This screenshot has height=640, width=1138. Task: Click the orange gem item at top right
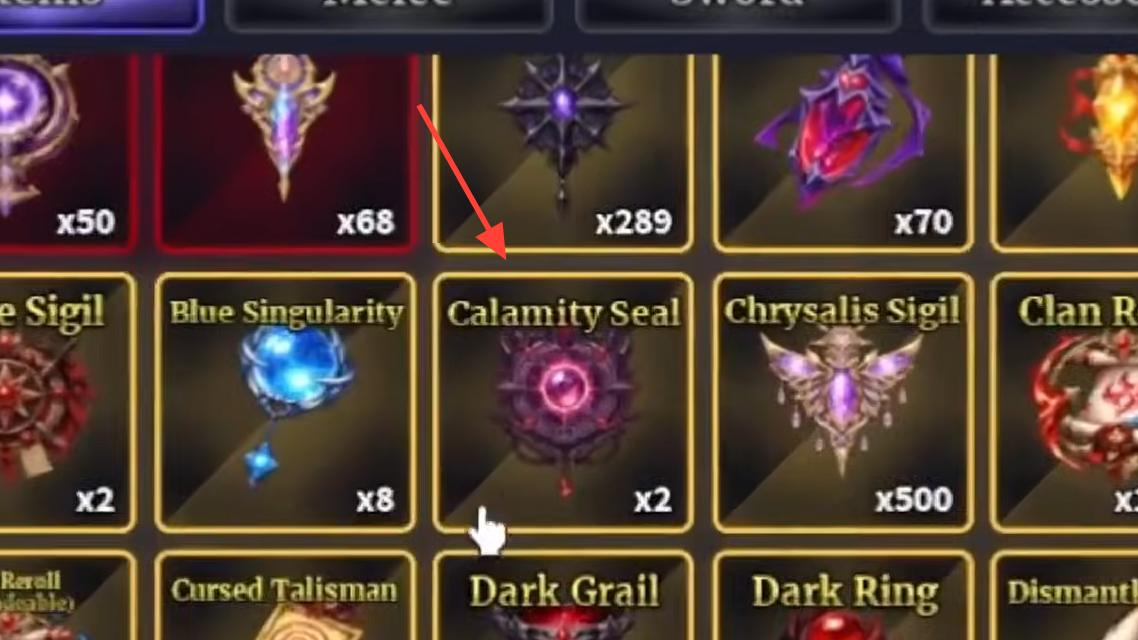coord(1065,152)
